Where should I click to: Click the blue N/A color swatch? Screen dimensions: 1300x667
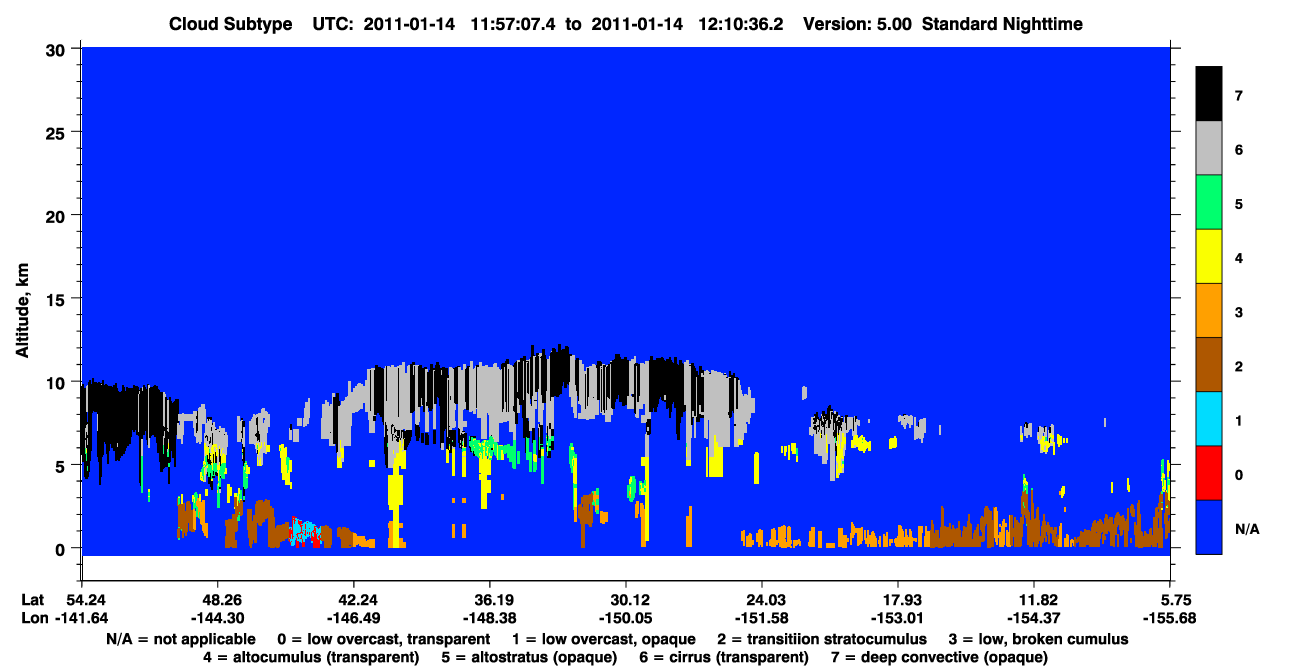pyautogui.click(x=1209, y=526)
